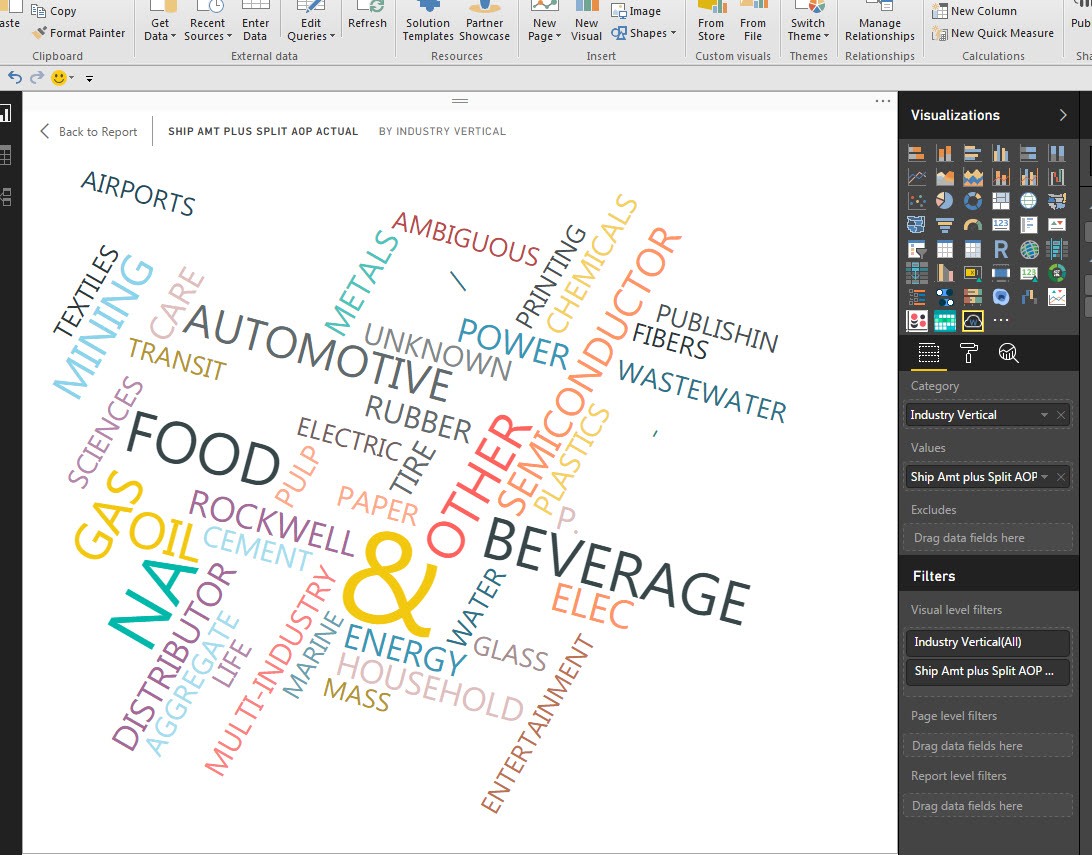Select the pie chart visualization
Screen dimensions: 1092x855
click(x=944, y=201)
